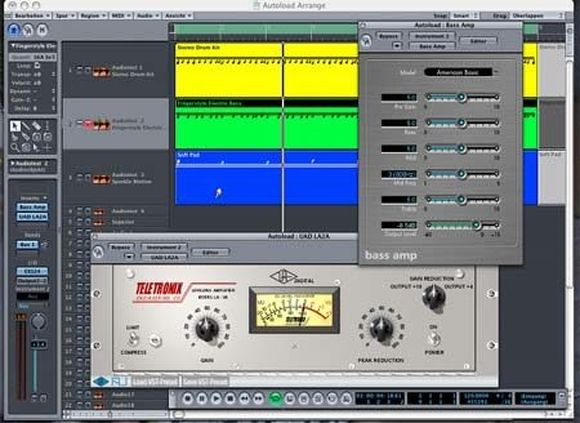Viewport: 580px width, 423px height.
Task: Open the Drag mode dropdown set to Überlappen
Action: click(537, 16)
